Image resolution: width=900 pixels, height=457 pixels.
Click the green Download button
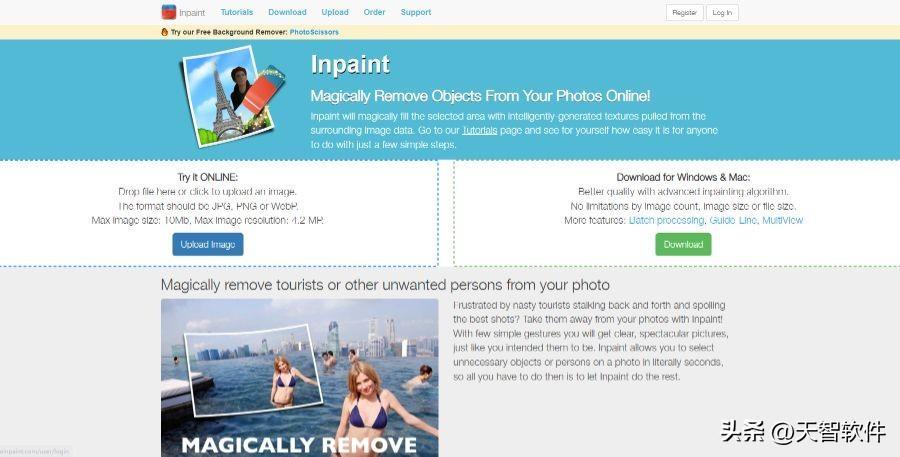click(684, 245)
